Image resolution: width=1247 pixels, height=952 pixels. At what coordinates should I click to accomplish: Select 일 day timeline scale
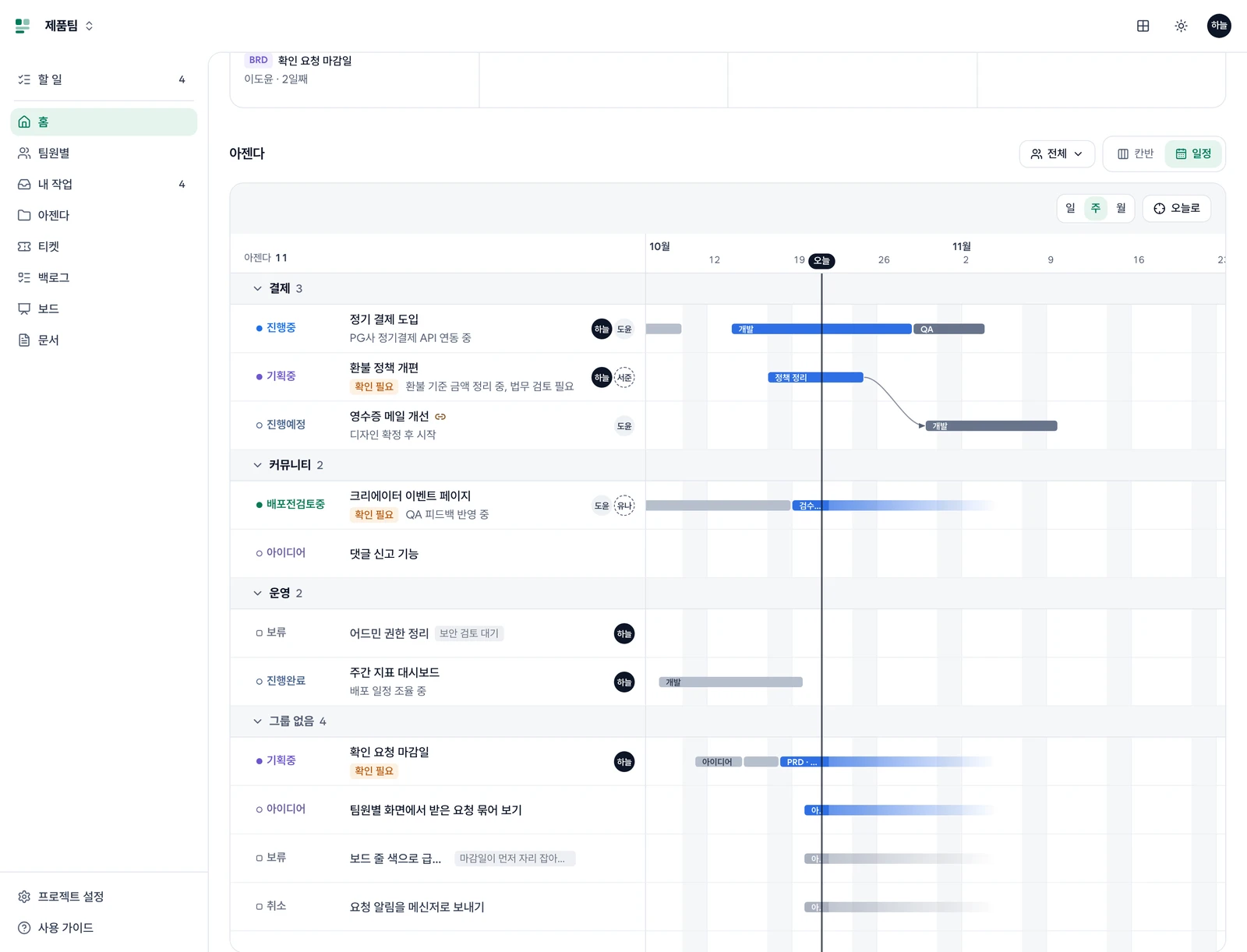coord(1070,208)
